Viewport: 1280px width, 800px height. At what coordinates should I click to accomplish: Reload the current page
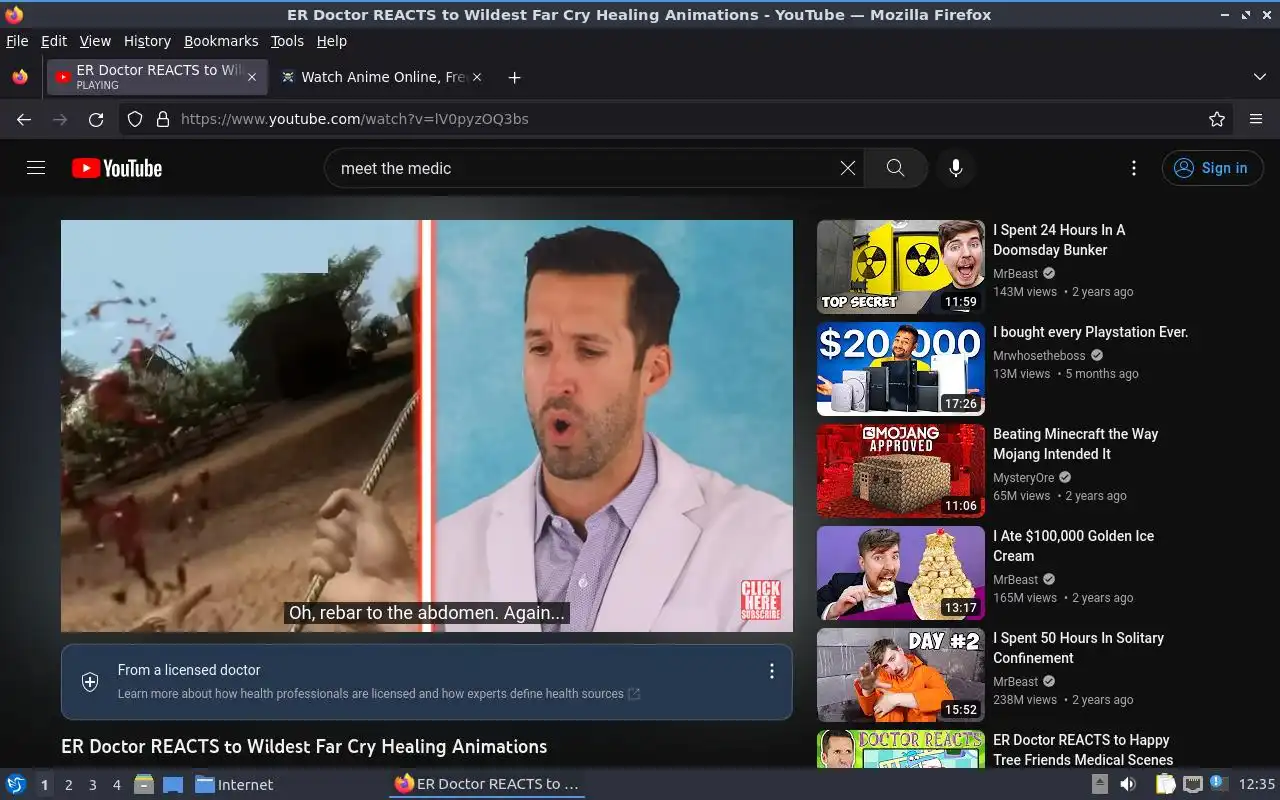pos(96,119)
